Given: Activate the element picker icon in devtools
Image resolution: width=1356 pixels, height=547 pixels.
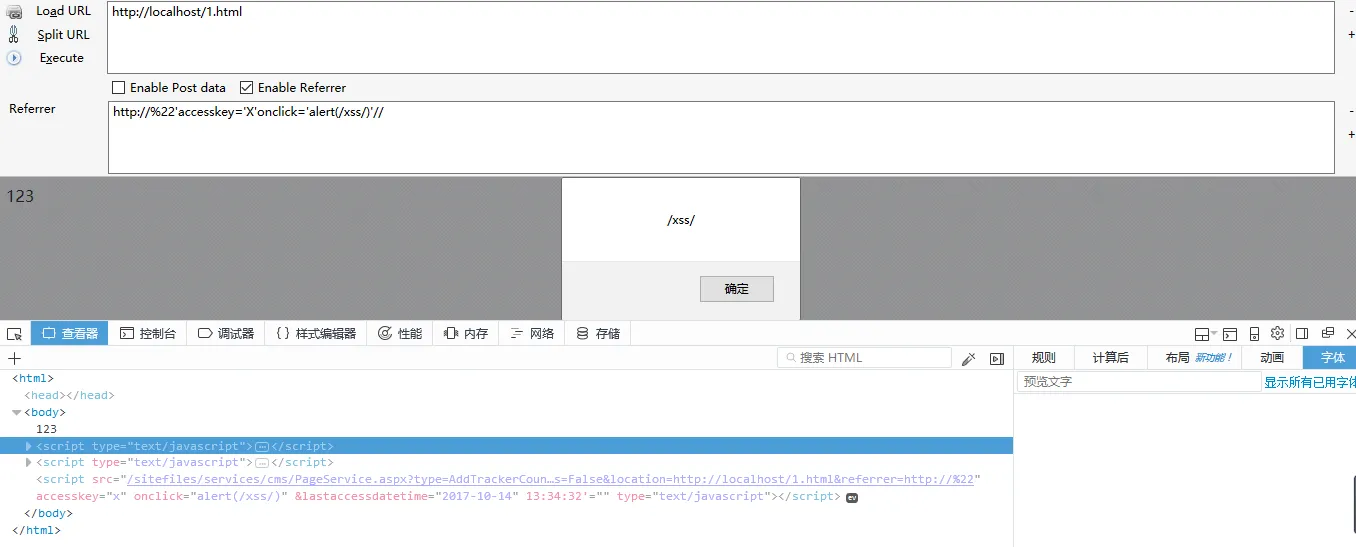Looking at the screenshot, I should coord(14,334).
